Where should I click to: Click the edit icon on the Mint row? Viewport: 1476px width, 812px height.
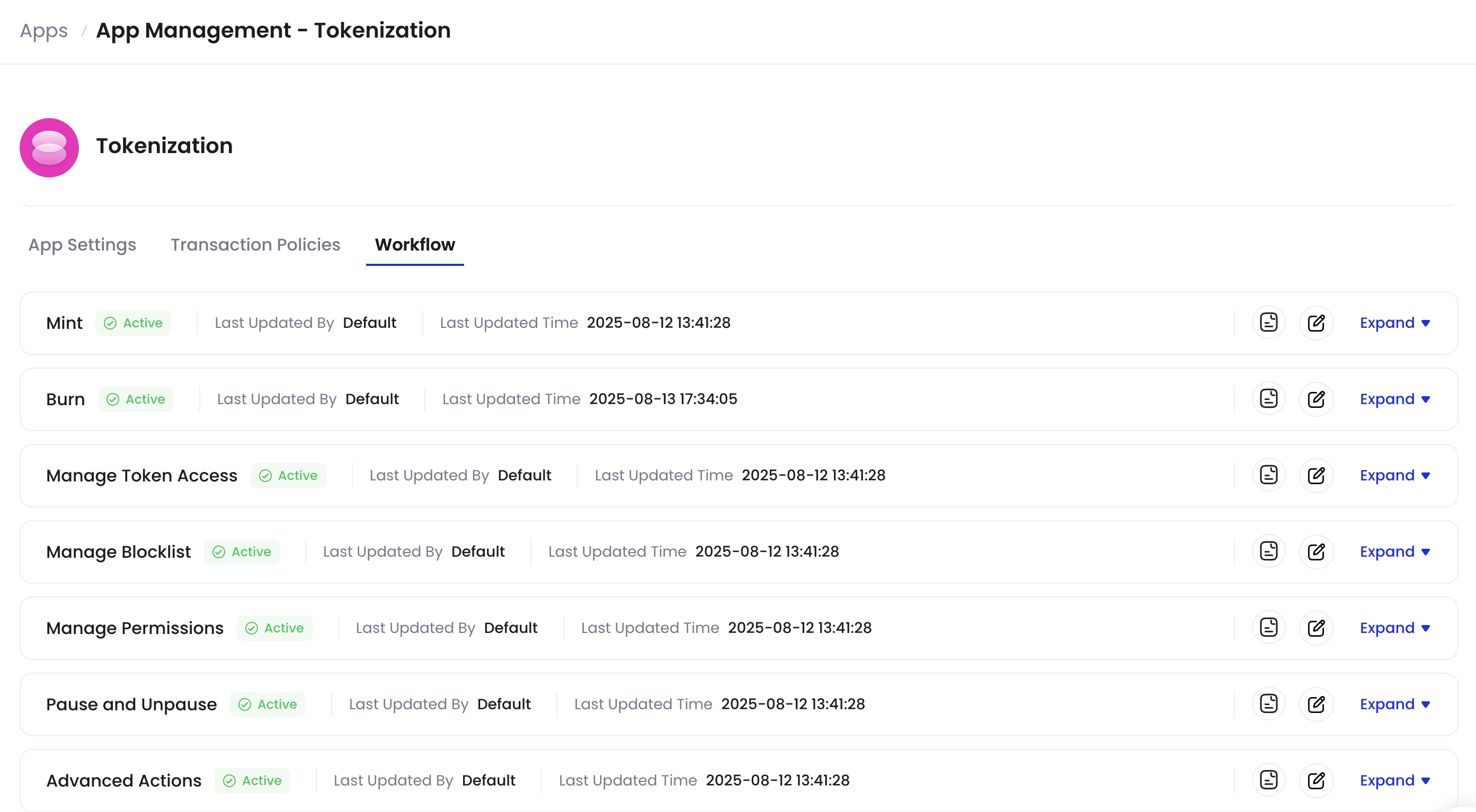1316,323
